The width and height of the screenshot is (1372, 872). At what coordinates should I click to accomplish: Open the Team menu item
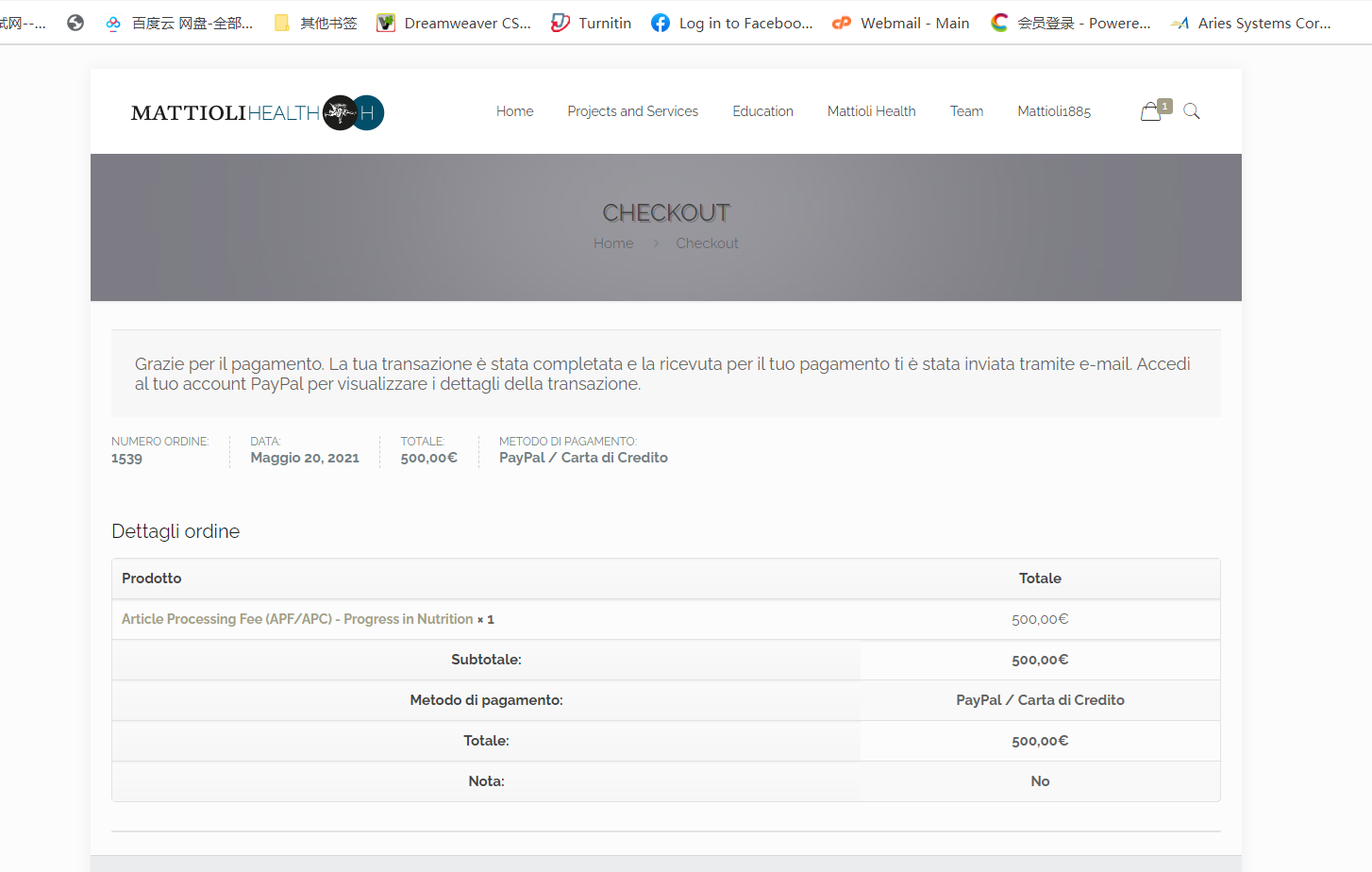[x=966, y=111]
